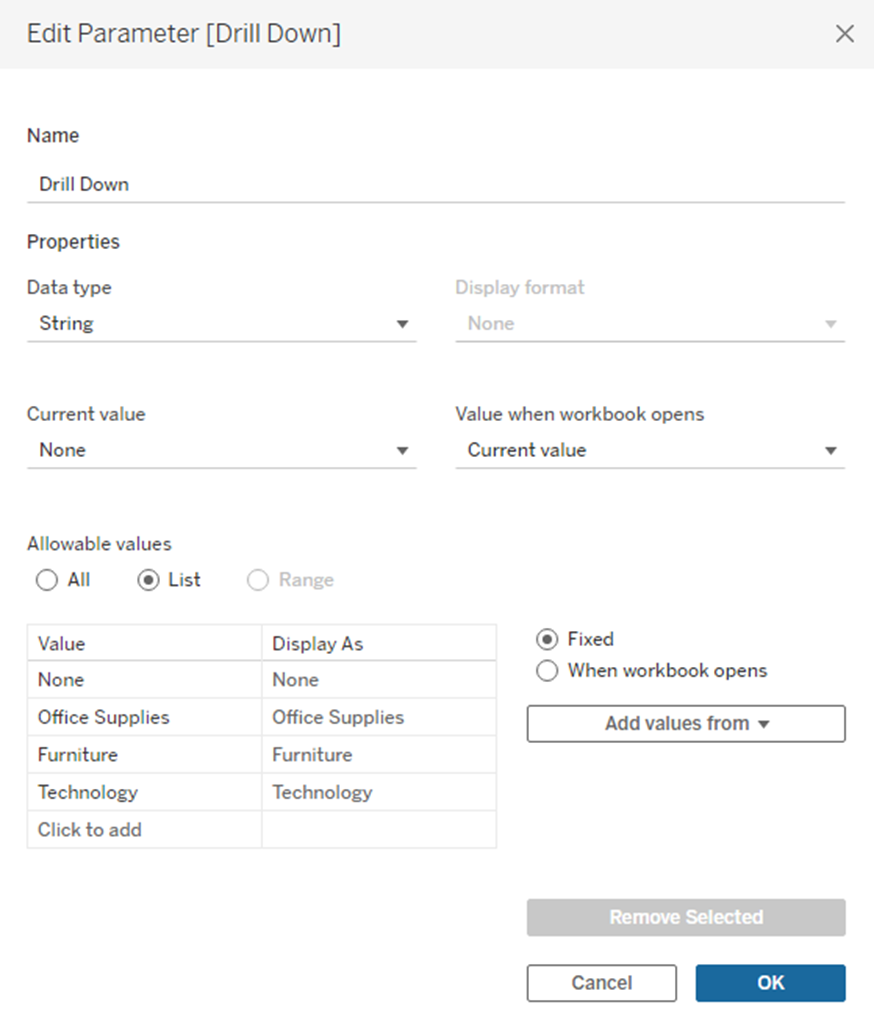The height and width of the screenshot is (1027, 874).
Task: Choose the List radio button
Action: [149, 580]
